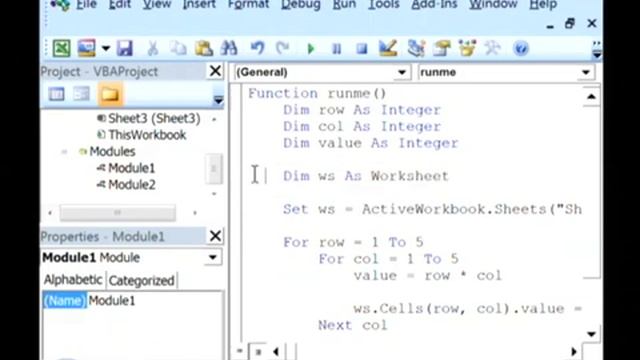This screenshot has width=640, height=360.
Task: Open the Tools menu
Action: 383,4
